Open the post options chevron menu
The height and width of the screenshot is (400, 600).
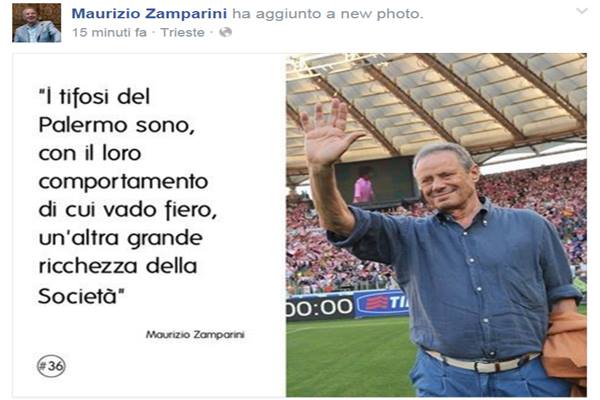click(x=582, y=11)
